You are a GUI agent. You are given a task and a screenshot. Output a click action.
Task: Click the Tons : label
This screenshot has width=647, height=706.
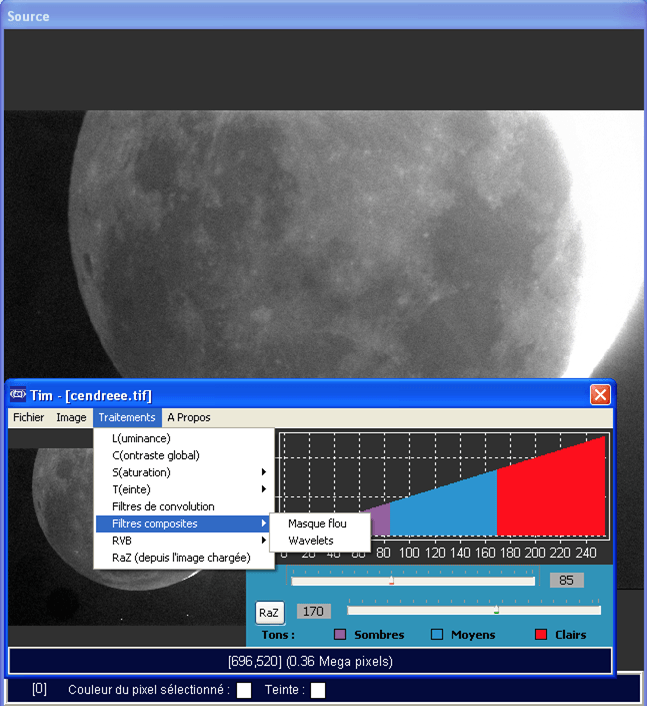pos(278,635)
